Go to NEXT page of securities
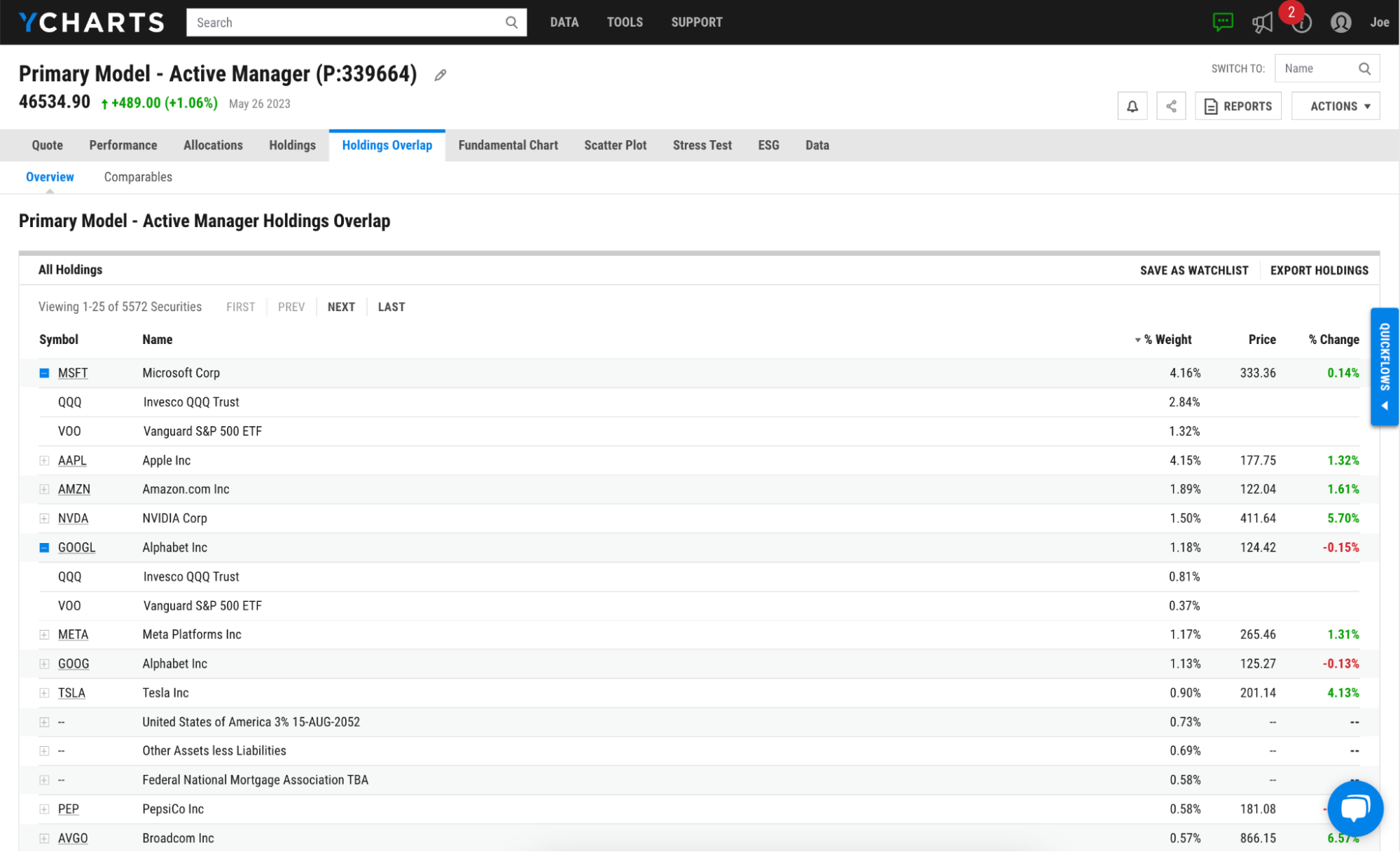Screen dimensions: 1400x852 [x=341, y=307]
